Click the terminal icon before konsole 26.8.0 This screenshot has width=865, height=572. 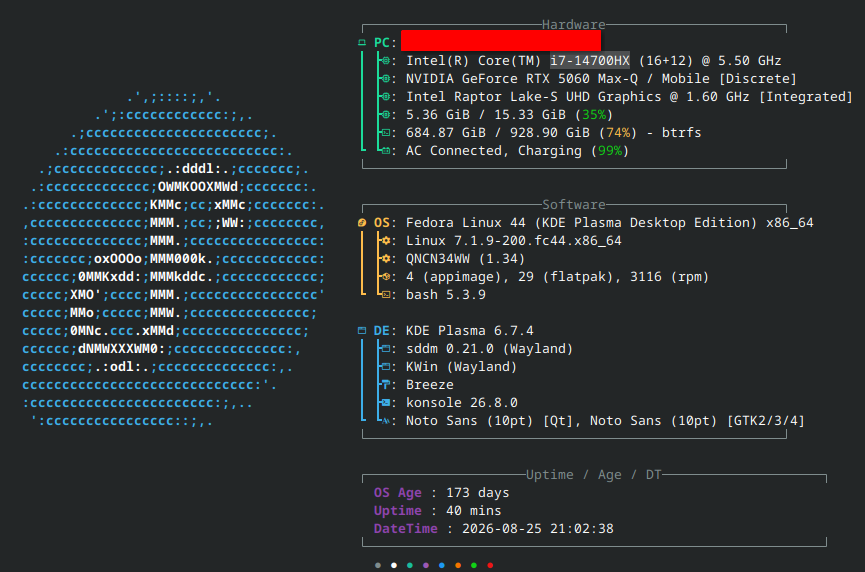click(x=386, y=403)
